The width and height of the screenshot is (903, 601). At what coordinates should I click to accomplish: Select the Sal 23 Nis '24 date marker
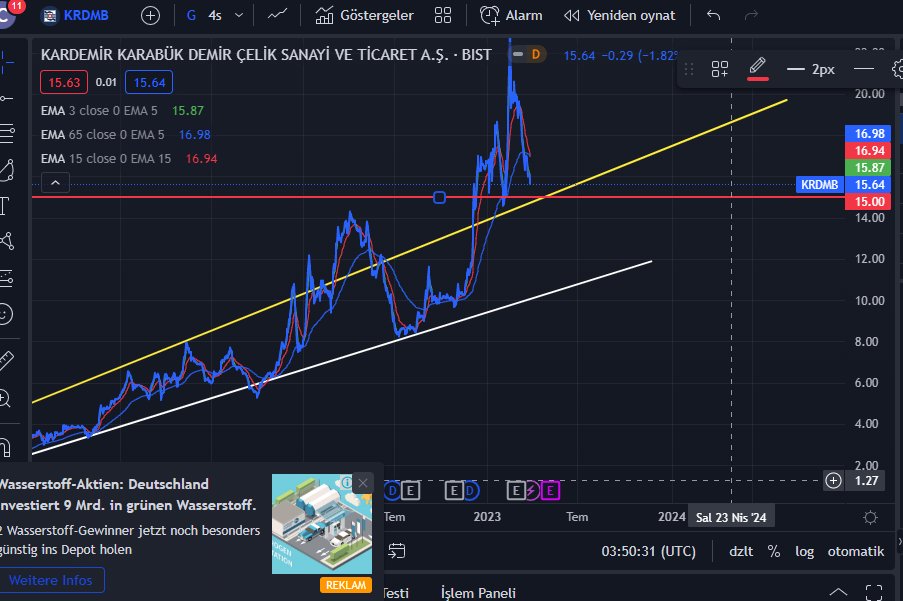click(x=731, y=517)
